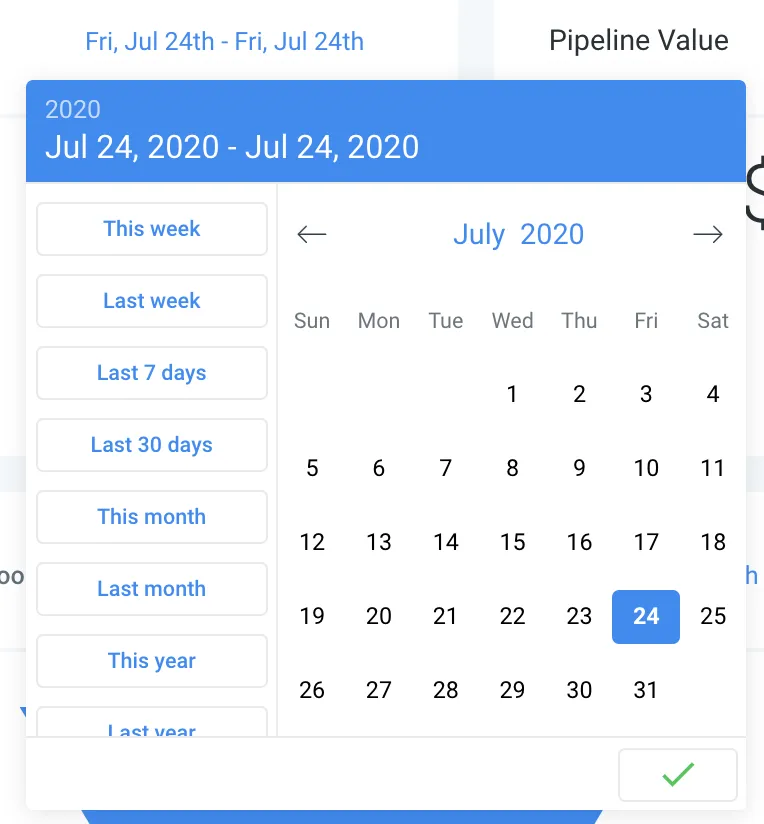Advance to next month with right arrow

[708, 235]
